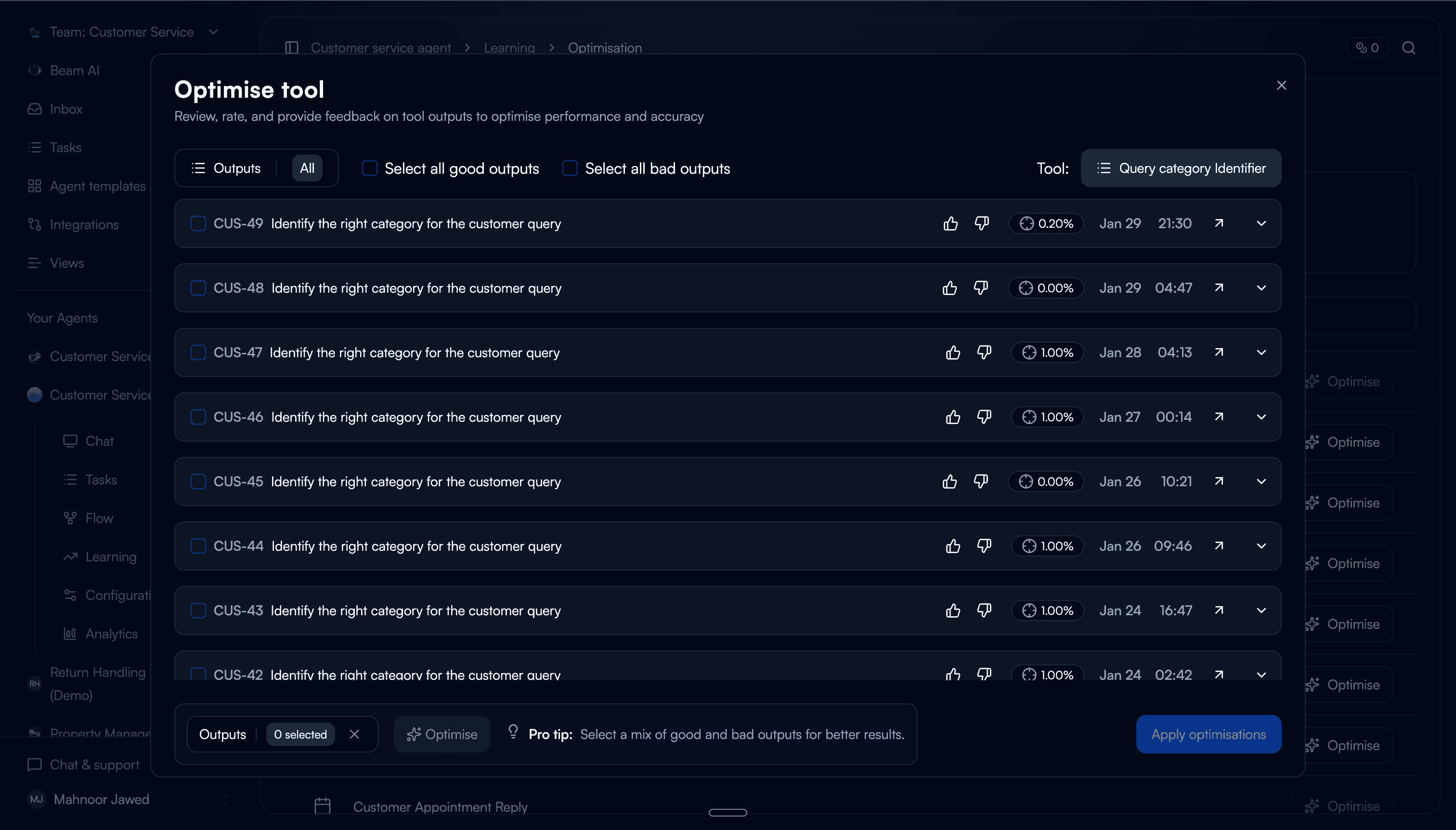Image resolution: width=1456 pixels, height=830 pixels.
Task: Open the Inbox from the sidebar
Action: coord(65,108)
